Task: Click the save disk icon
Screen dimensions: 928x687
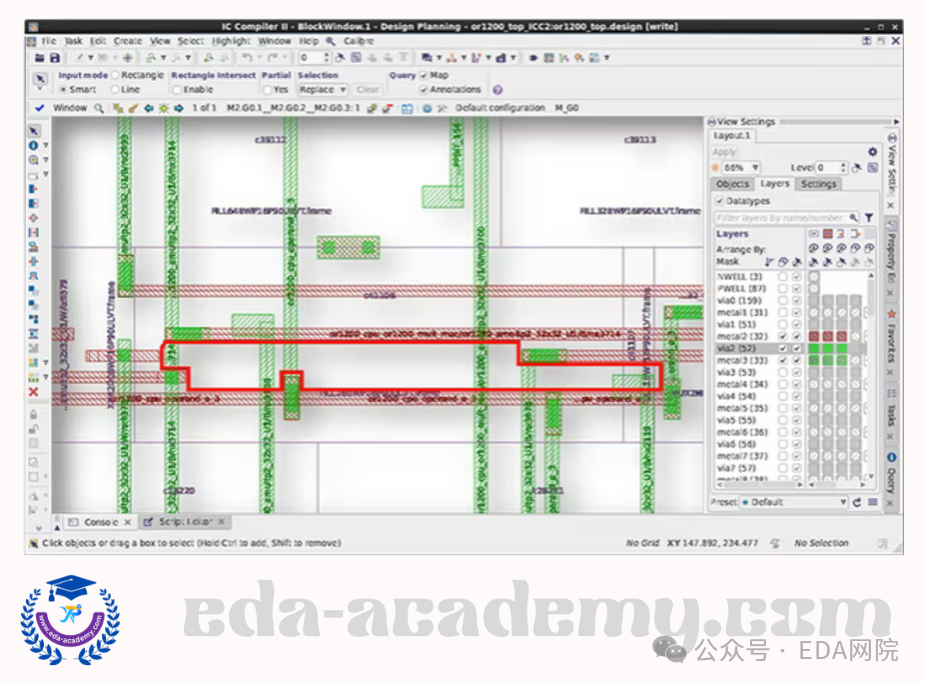Action: [x=55, y=58]
